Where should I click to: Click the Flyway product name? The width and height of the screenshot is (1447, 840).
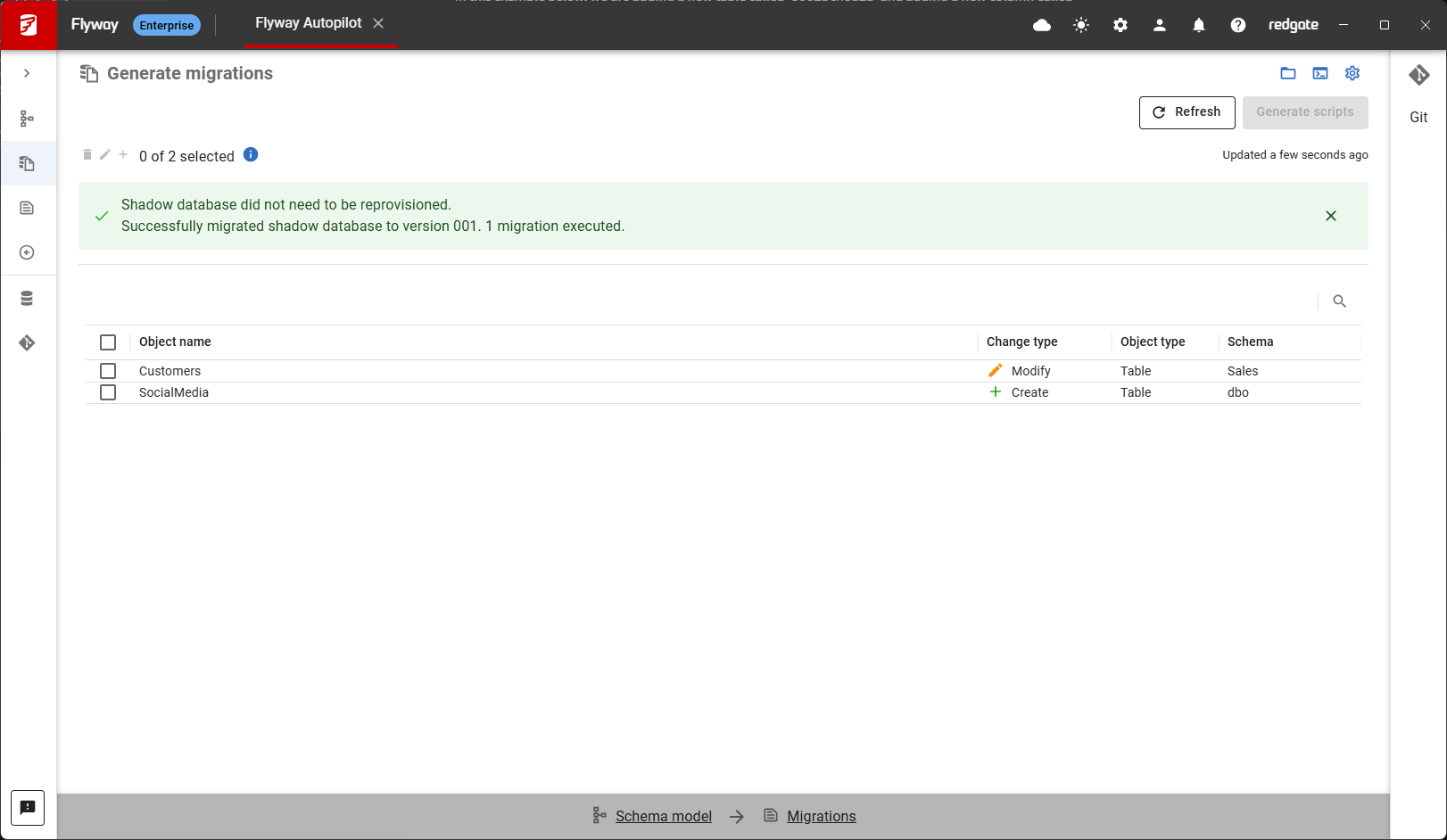coord(95,25)
